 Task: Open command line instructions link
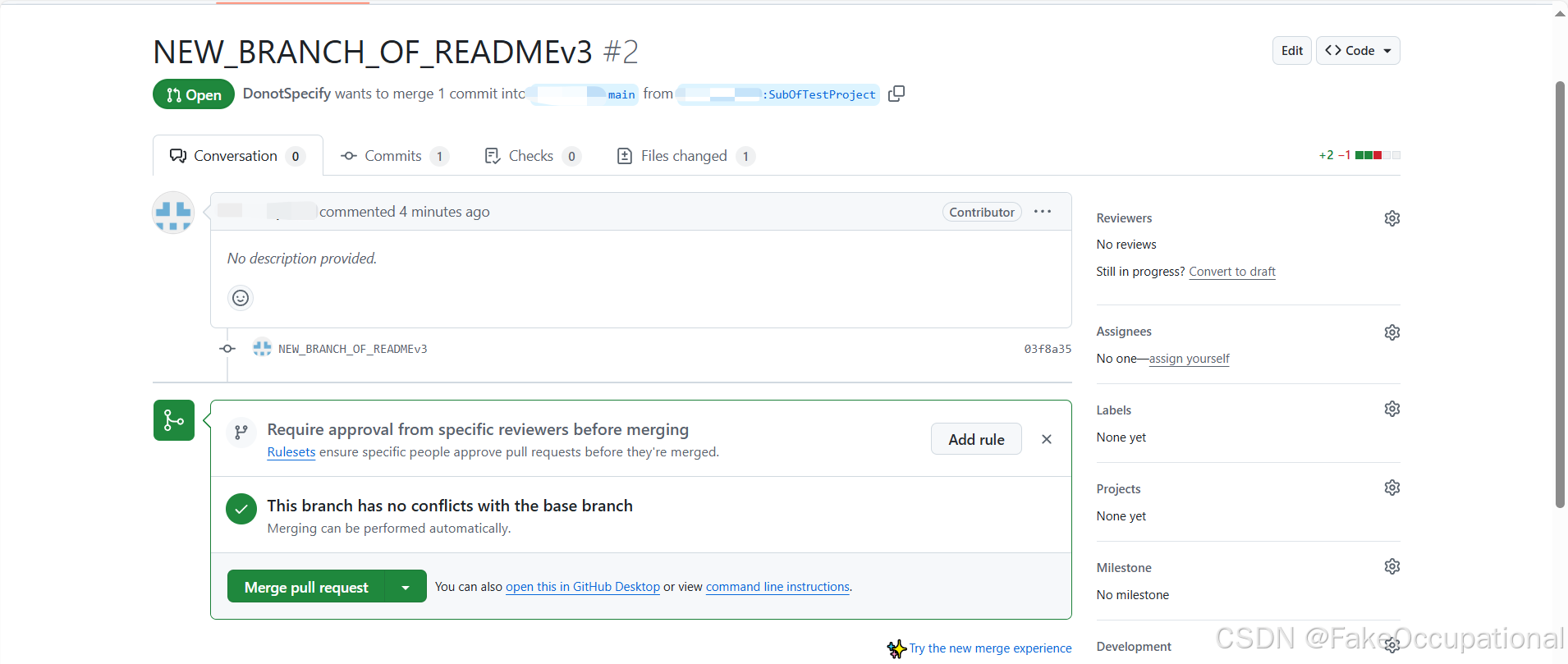pos(777,587)
